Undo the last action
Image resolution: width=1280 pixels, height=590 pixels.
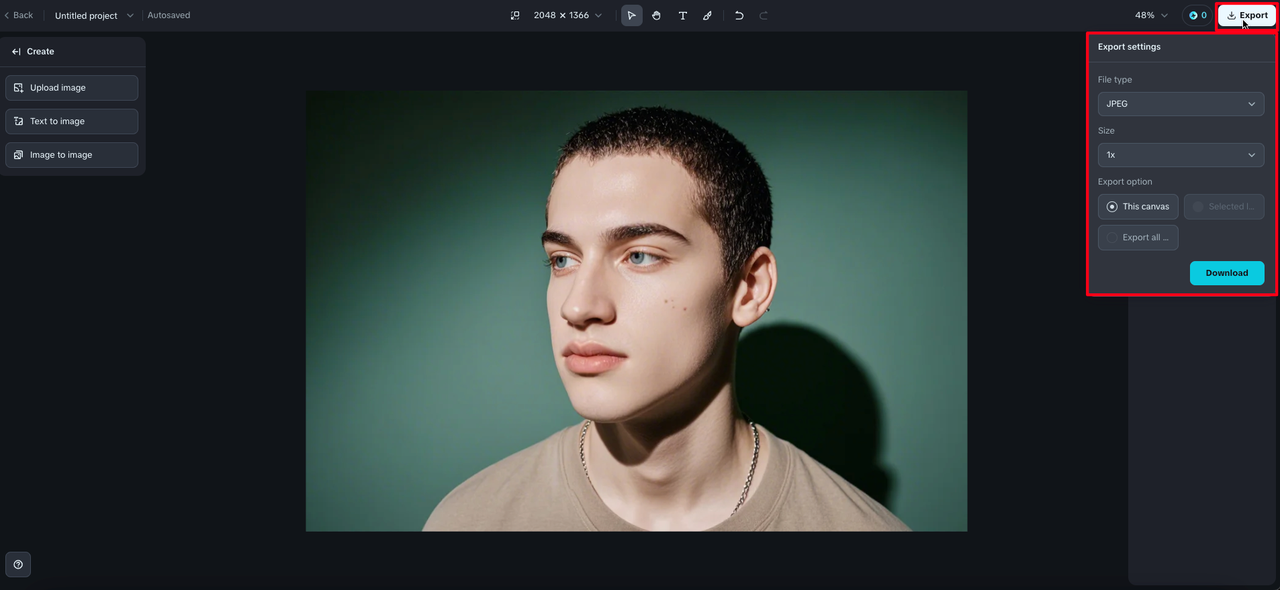pos(739,15)
